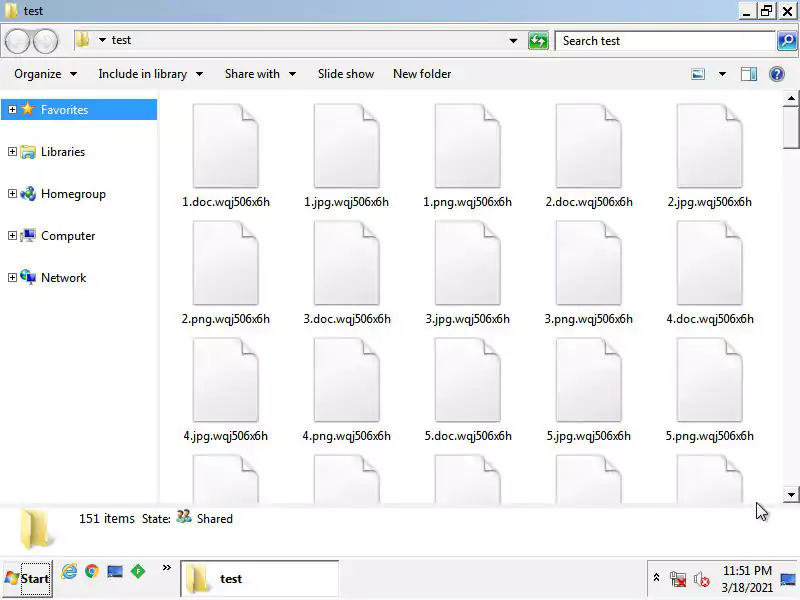Select file icon 2.png.wqj506x6h
This screenshot has width=800, height=600.
pos(226,263)
